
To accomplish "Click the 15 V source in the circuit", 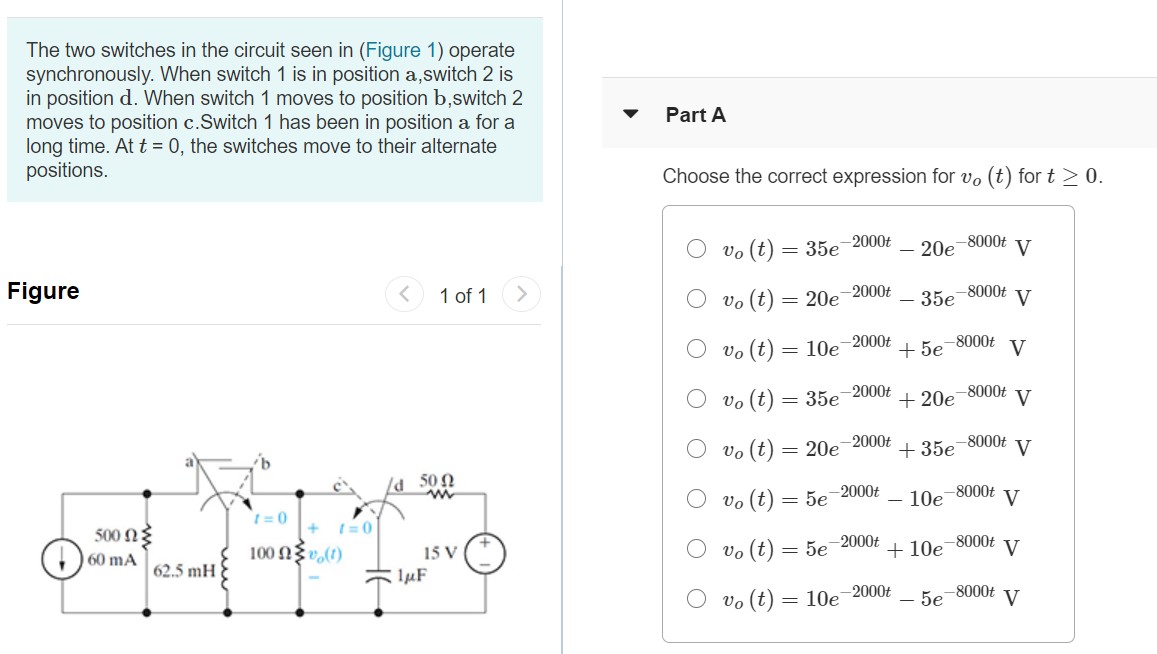I will click(490, 553).
